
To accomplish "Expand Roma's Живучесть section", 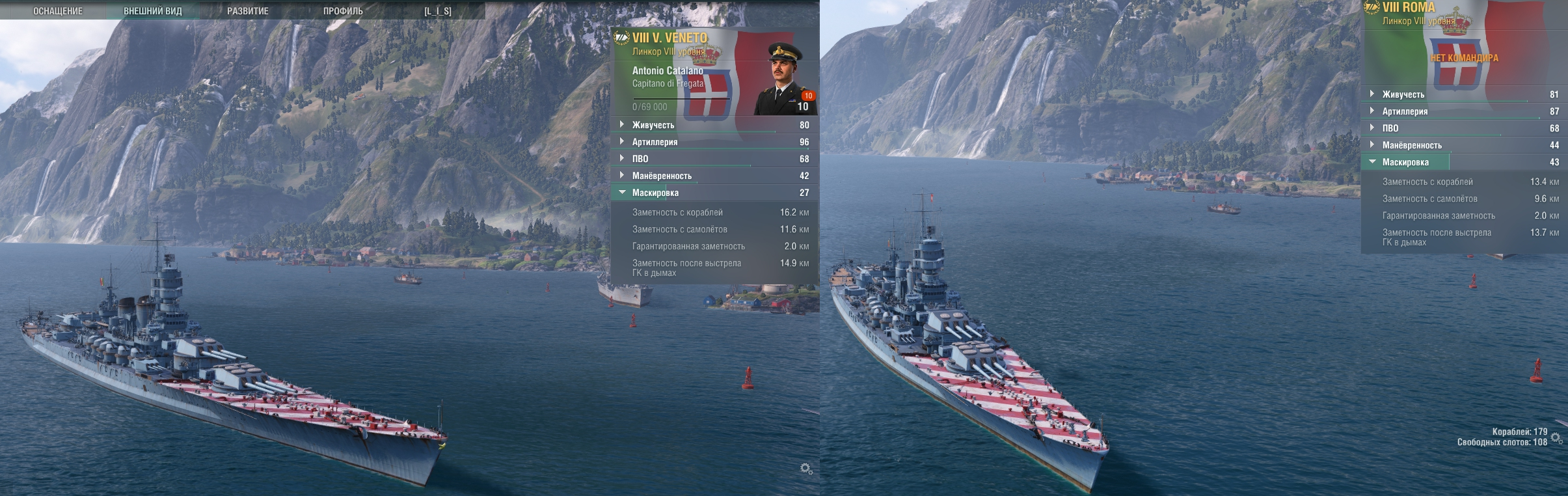I will pyautogui.click(x=1464, y=94).
